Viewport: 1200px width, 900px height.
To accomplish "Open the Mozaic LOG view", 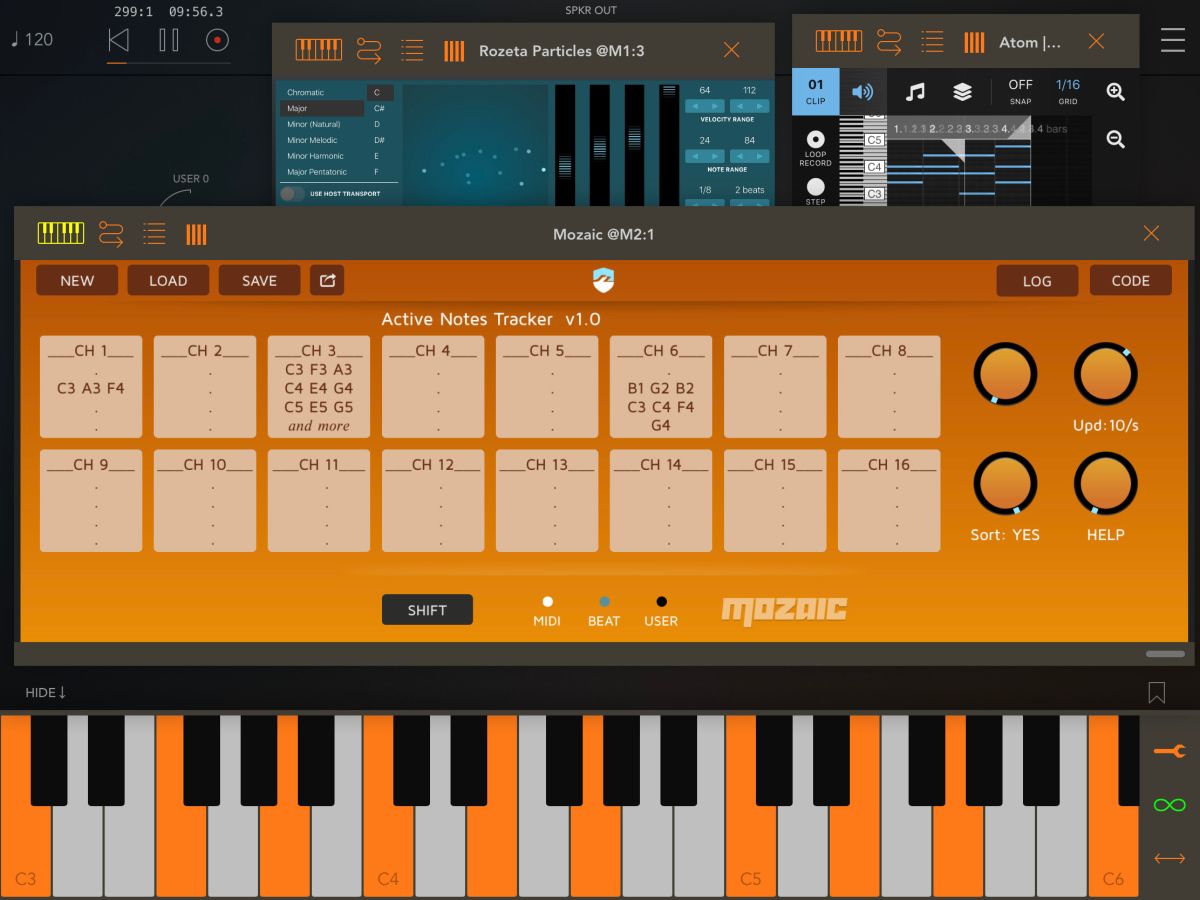I will tap(1037, 281).
